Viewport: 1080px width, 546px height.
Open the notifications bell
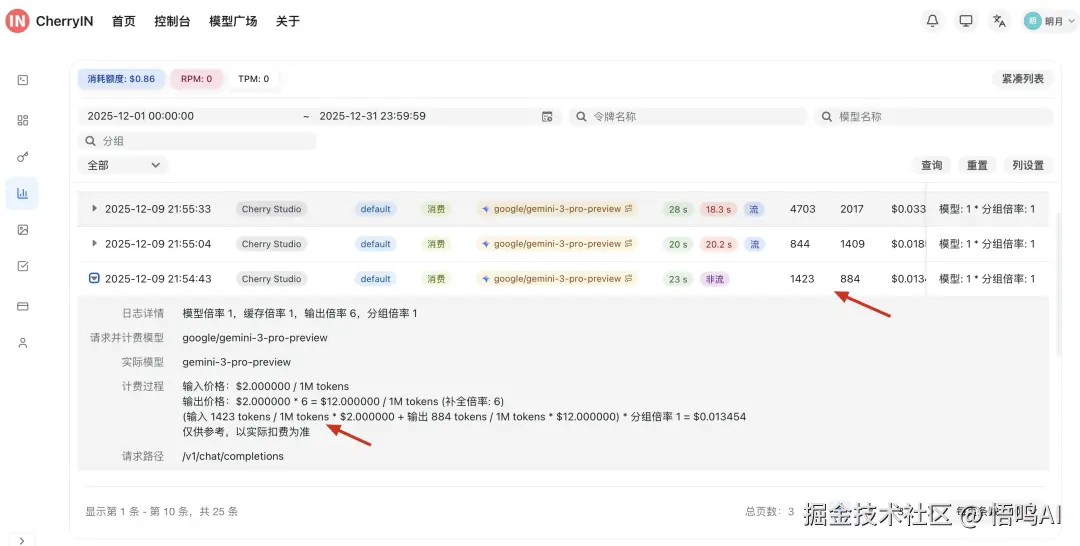(932, 21)
